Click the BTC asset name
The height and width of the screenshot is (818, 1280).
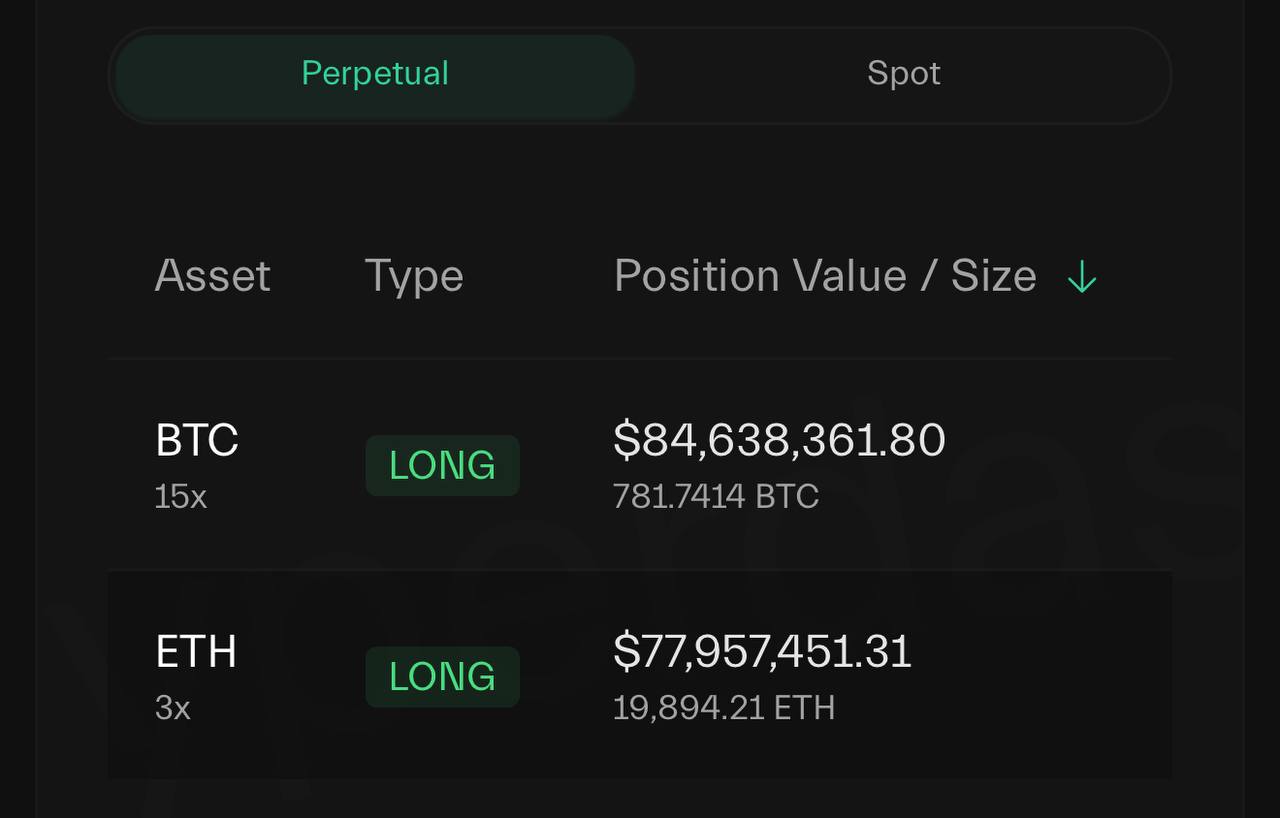coord(197,440)
